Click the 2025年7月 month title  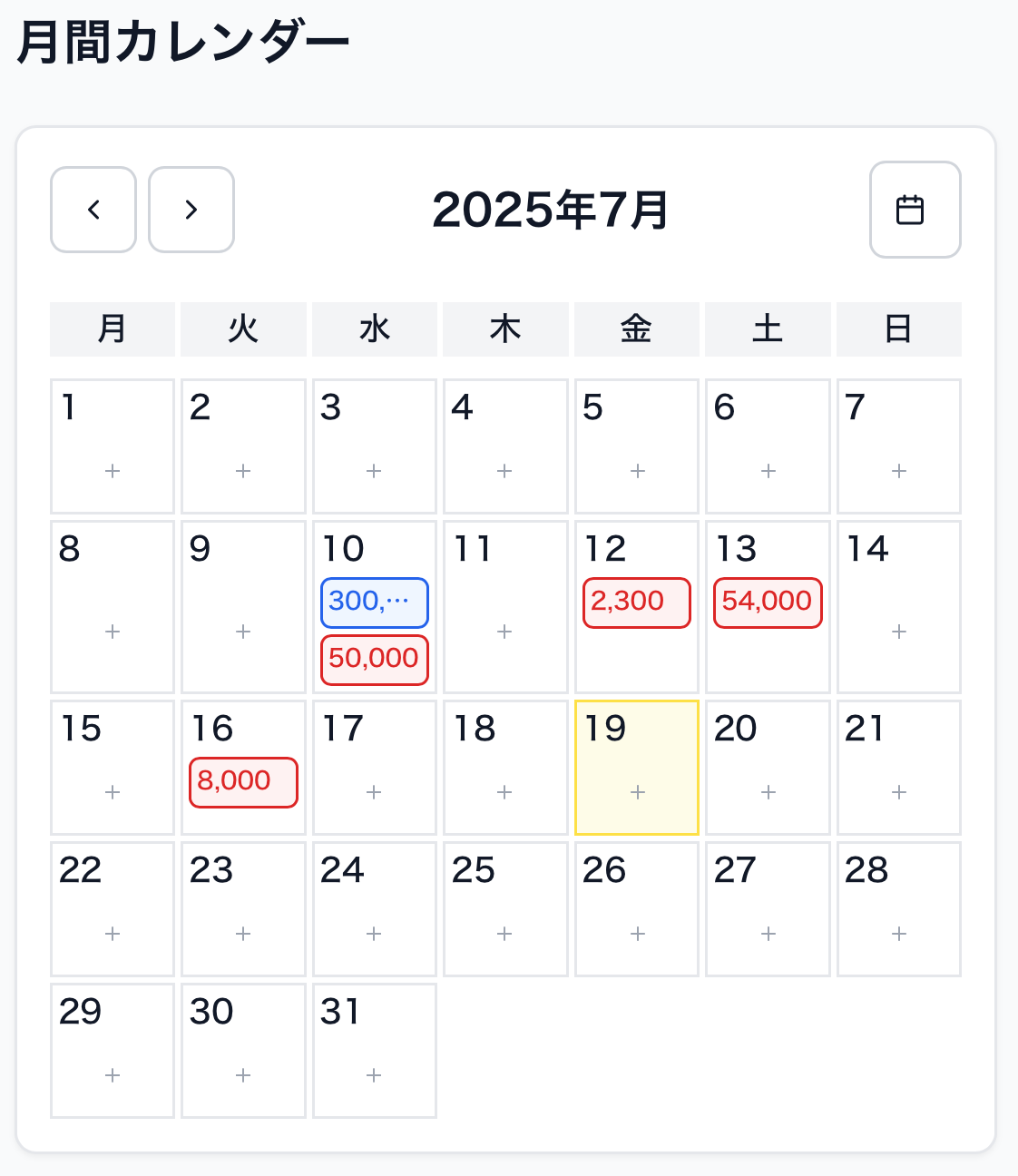[551, 211]
